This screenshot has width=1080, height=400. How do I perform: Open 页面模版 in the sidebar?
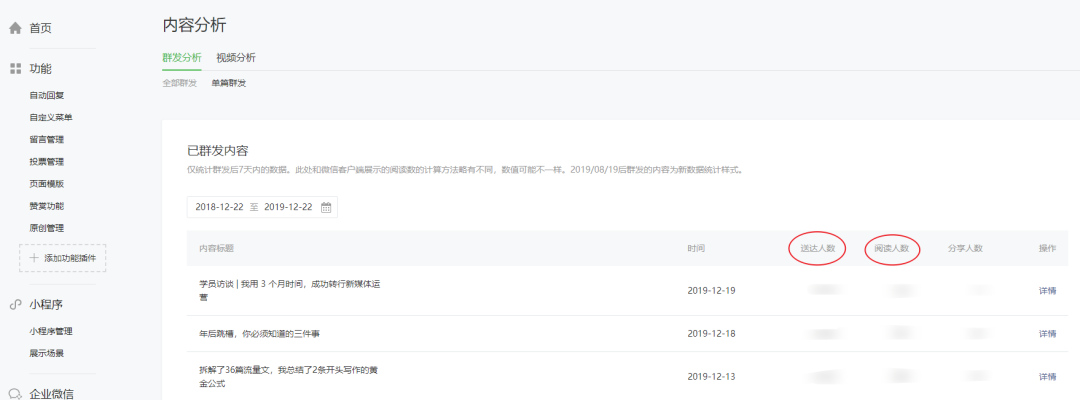pyautogui.click(x=47, y=183)
